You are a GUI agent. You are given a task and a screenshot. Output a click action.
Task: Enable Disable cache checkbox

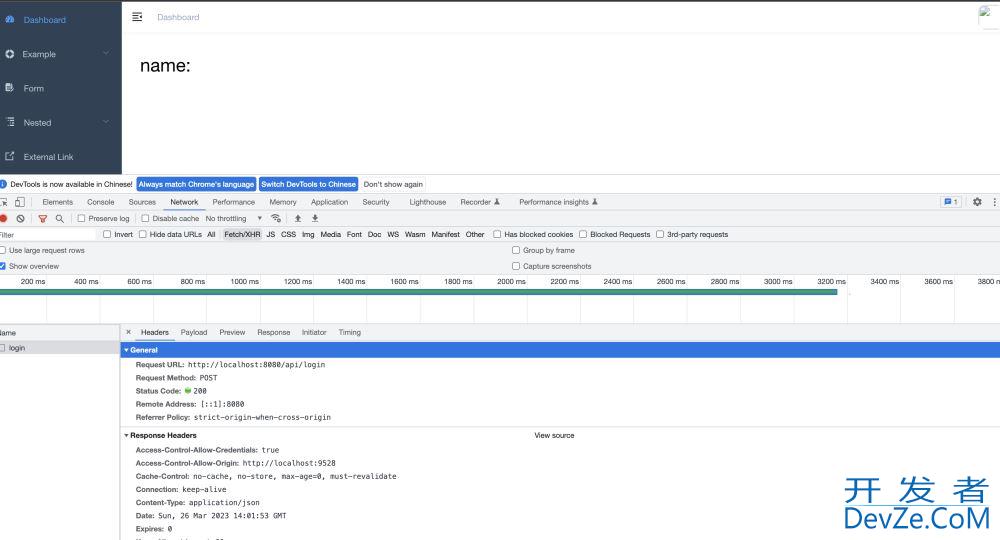coord(145,219)
